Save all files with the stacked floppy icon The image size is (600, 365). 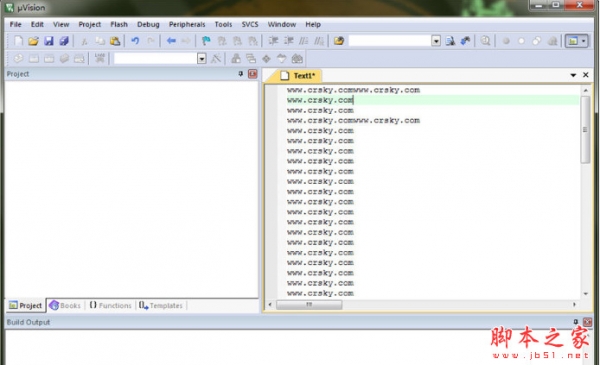(64, 41)
